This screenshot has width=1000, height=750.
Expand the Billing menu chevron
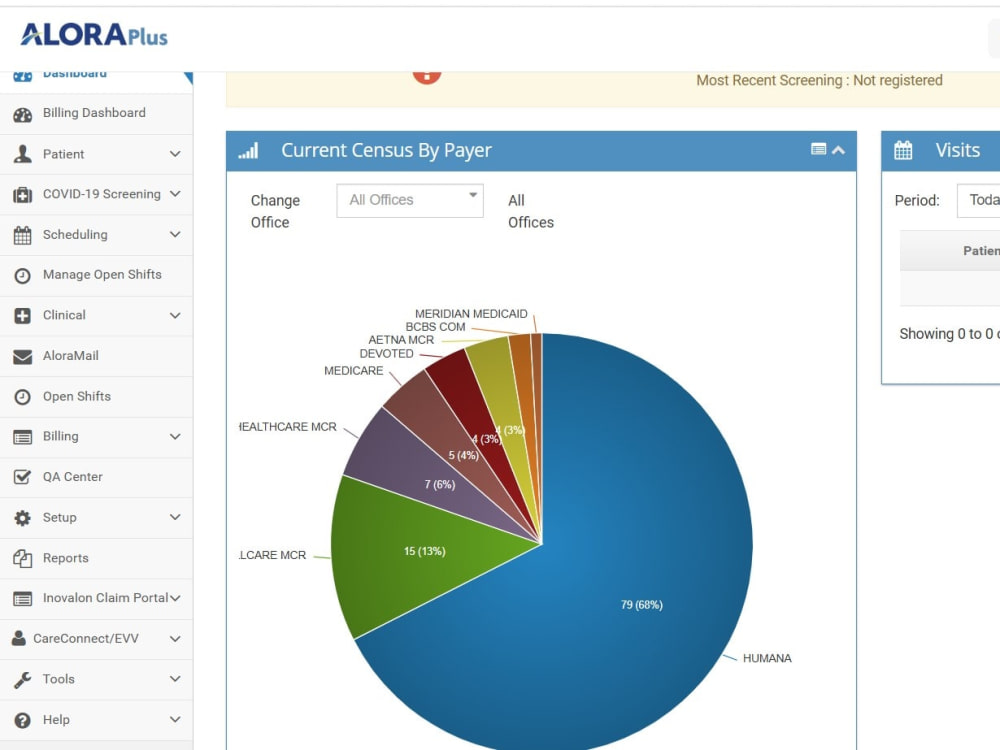point(175,436)
